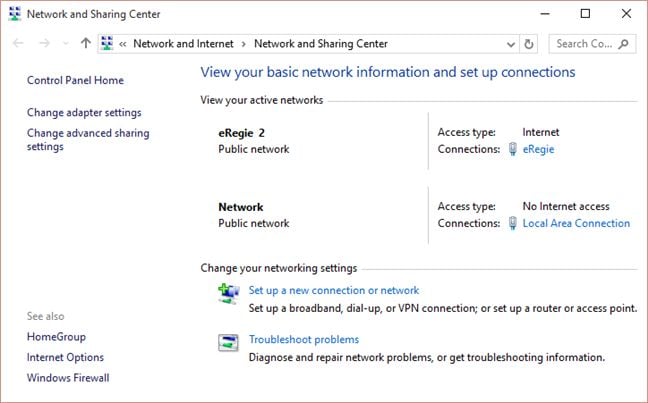
Task: Click the Network and Sharing Center title bar icon
Action: tap(14, 14)
